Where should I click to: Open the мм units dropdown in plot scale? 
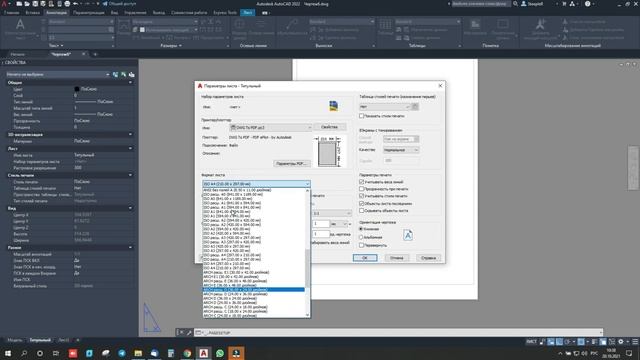339,224
